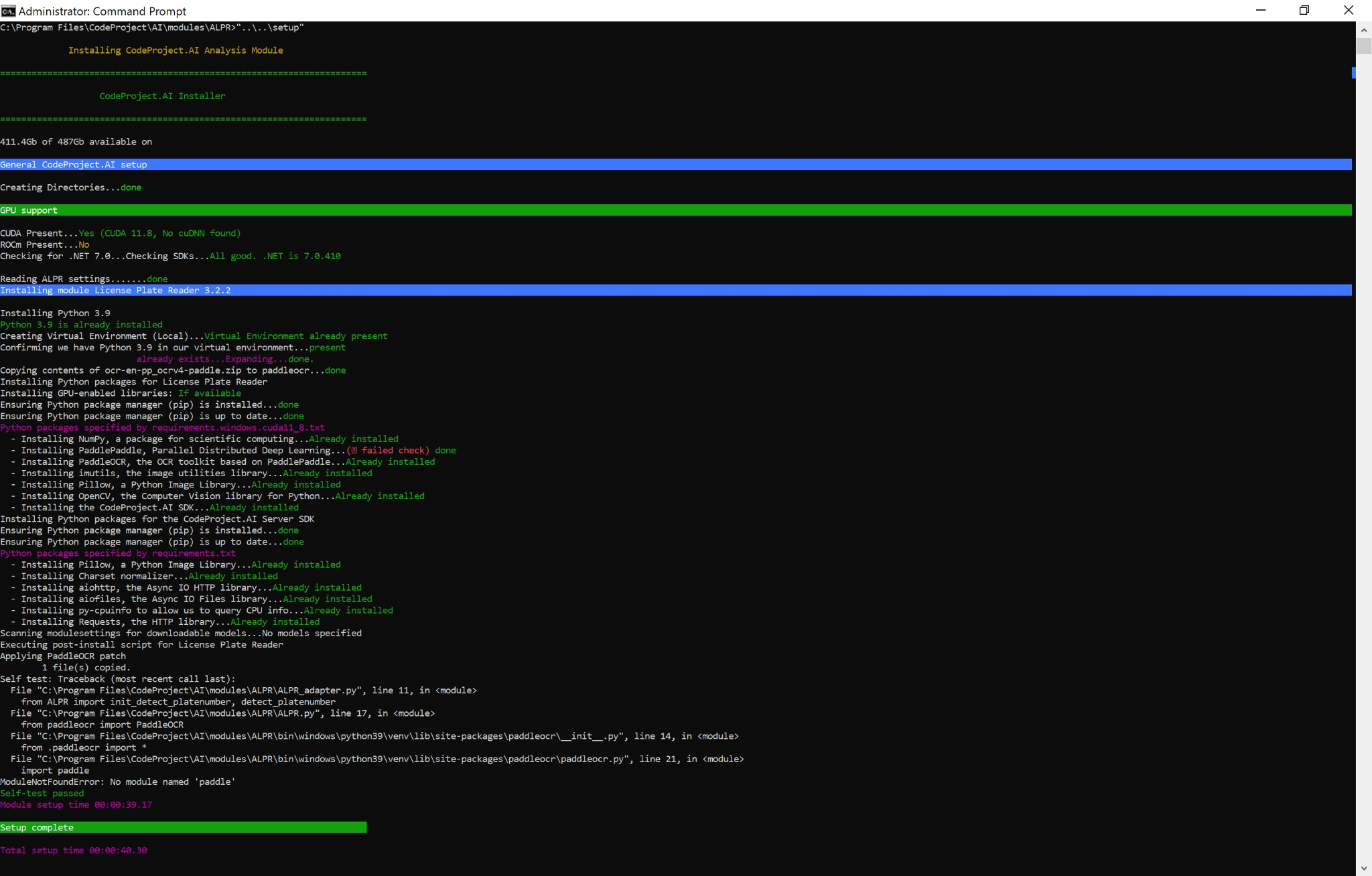Click the minimize button
Screen dimensions: 1372x876
pos(1261,11)
